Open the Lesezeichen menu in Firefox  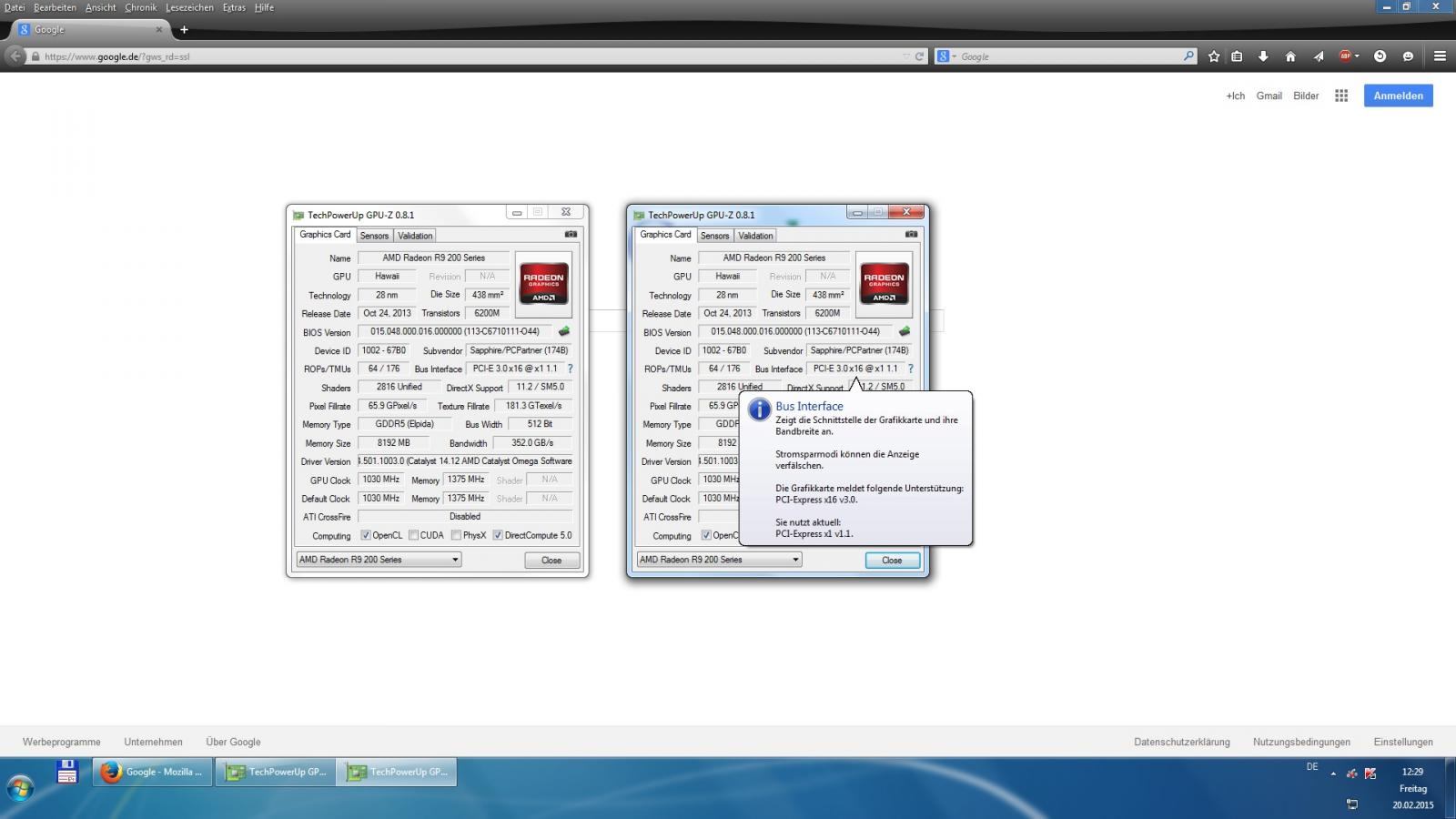pos(190,7)
